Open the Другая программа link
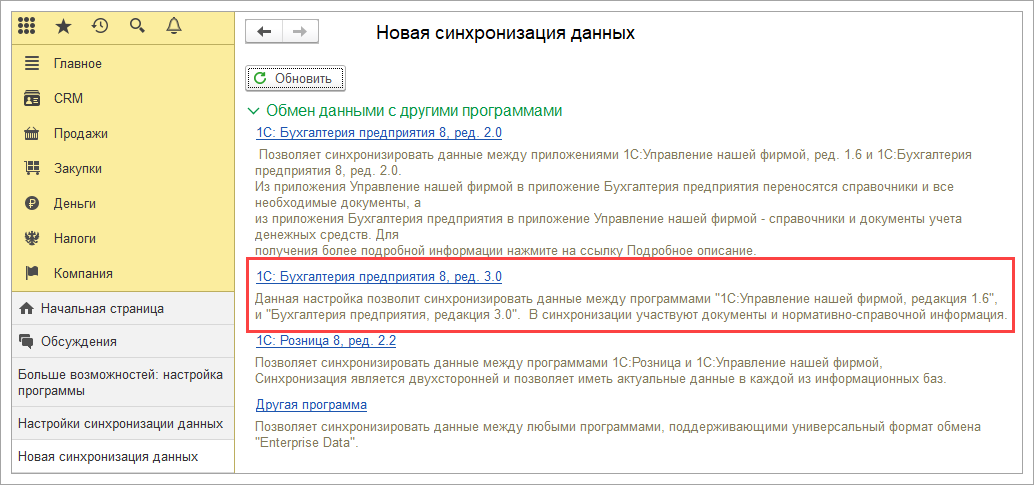1034x485 pixels. click(311, 404)
